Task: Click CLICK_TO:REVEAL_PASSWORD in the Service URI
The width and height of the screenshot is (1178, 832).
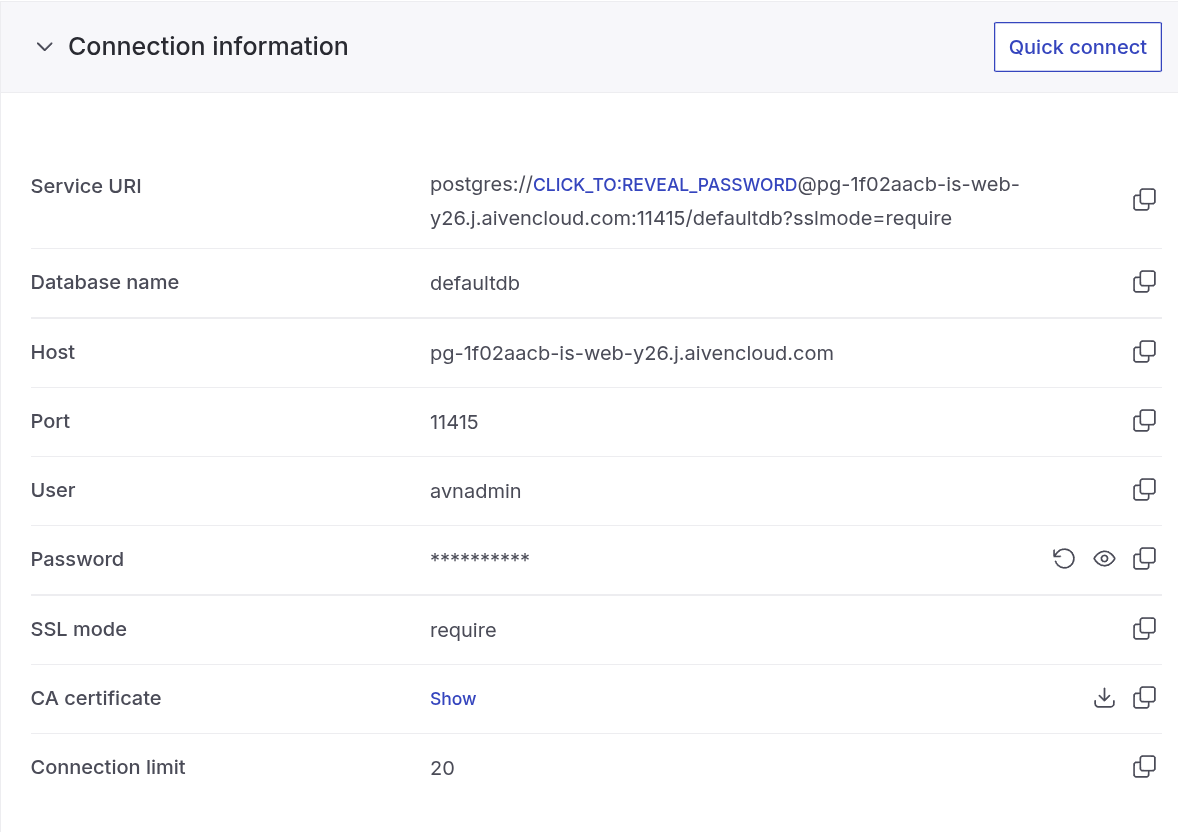Action: coord(665,185)
